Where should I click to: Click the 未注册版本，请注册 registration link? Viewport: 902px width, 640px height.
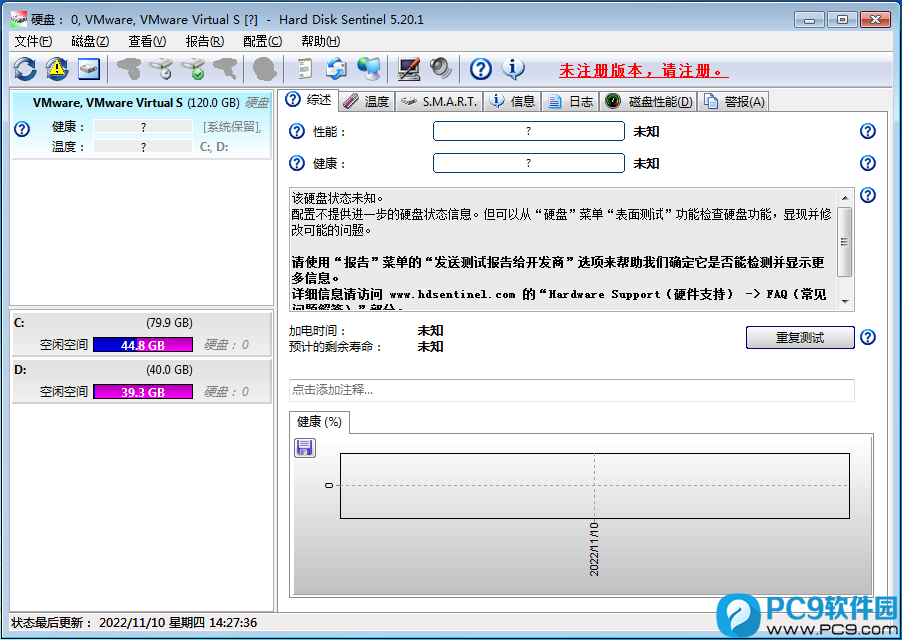(x=643, y=71)
